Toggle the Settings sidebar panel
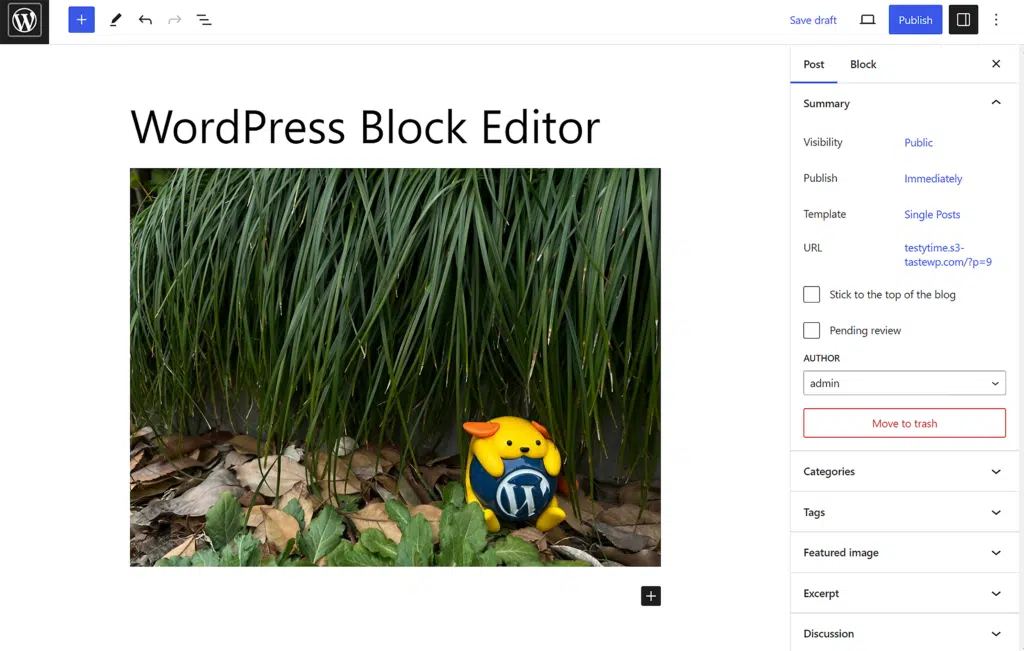 tap(962, 20)
